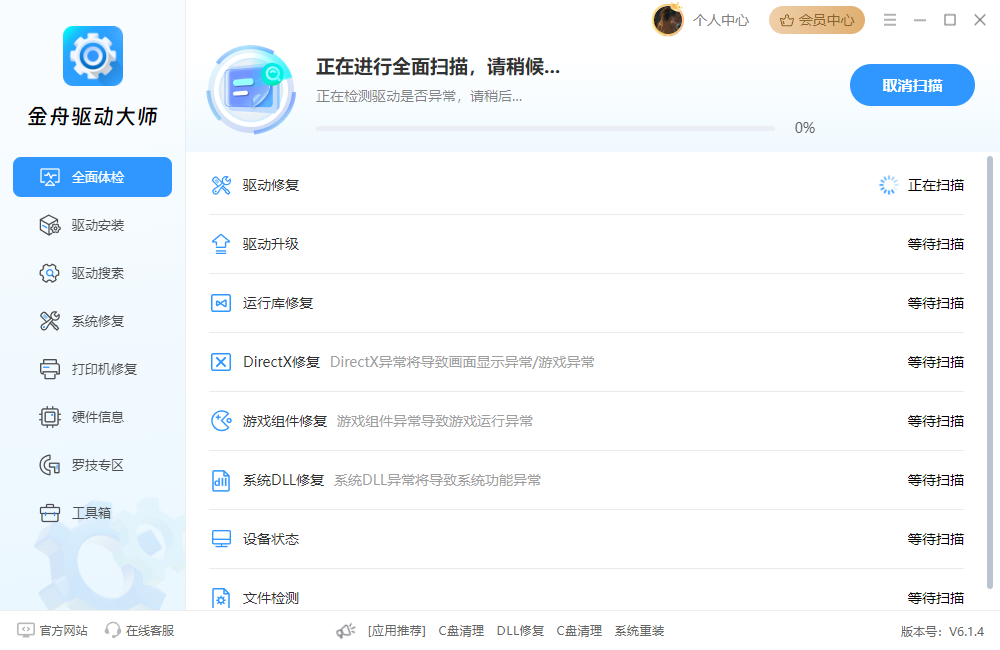The height and width of the screenshot is (650, 1000).
Task: Click the 0% progress value
Action: point(805,128)
